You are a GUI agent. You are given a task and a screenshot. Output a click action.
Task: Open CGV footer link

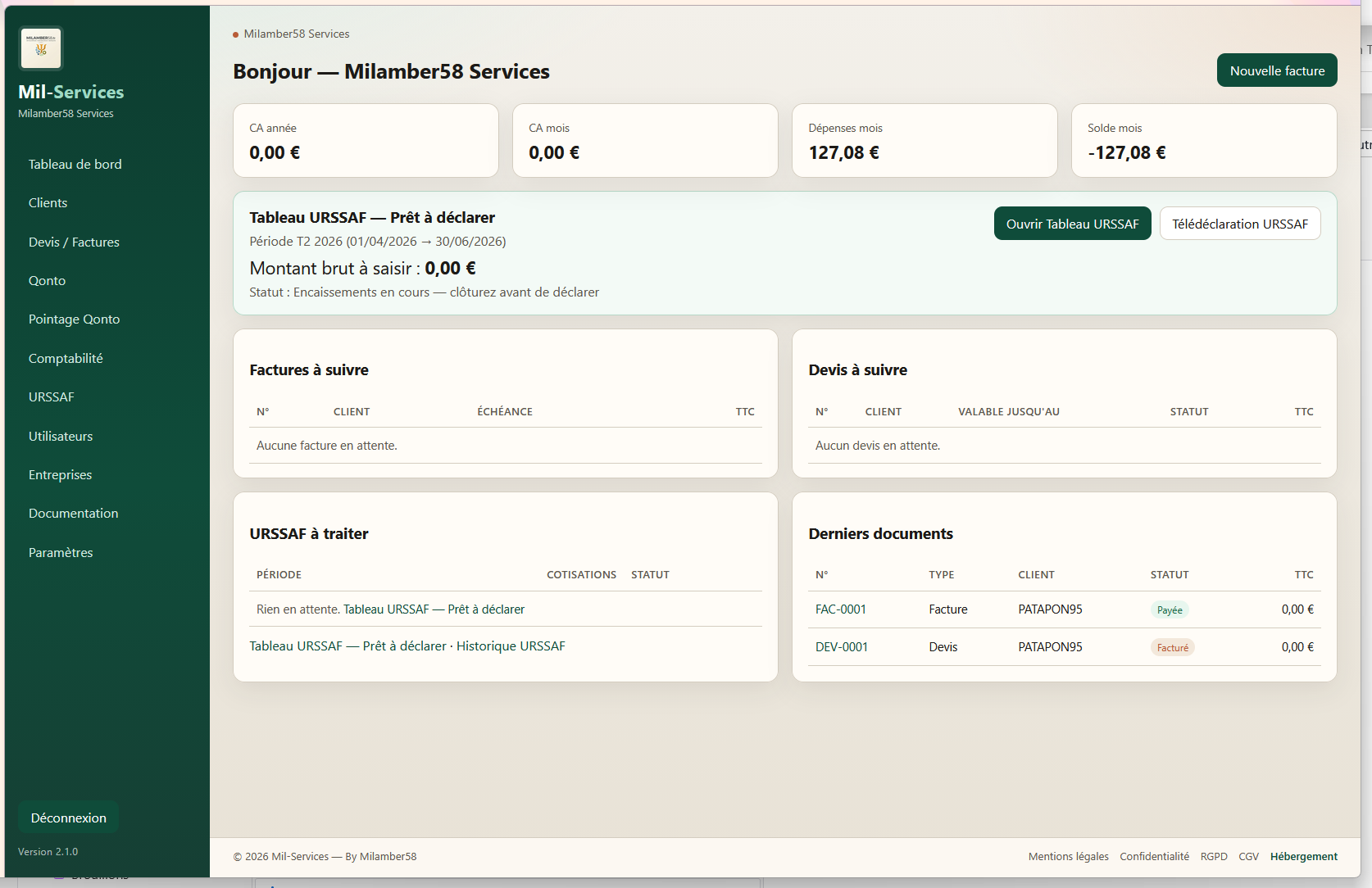[1248, 857]
